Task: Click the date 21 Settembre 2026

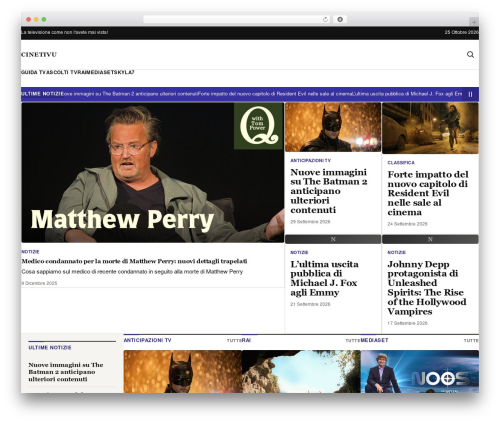Action: pyautogui.click(x=310, y=304)
